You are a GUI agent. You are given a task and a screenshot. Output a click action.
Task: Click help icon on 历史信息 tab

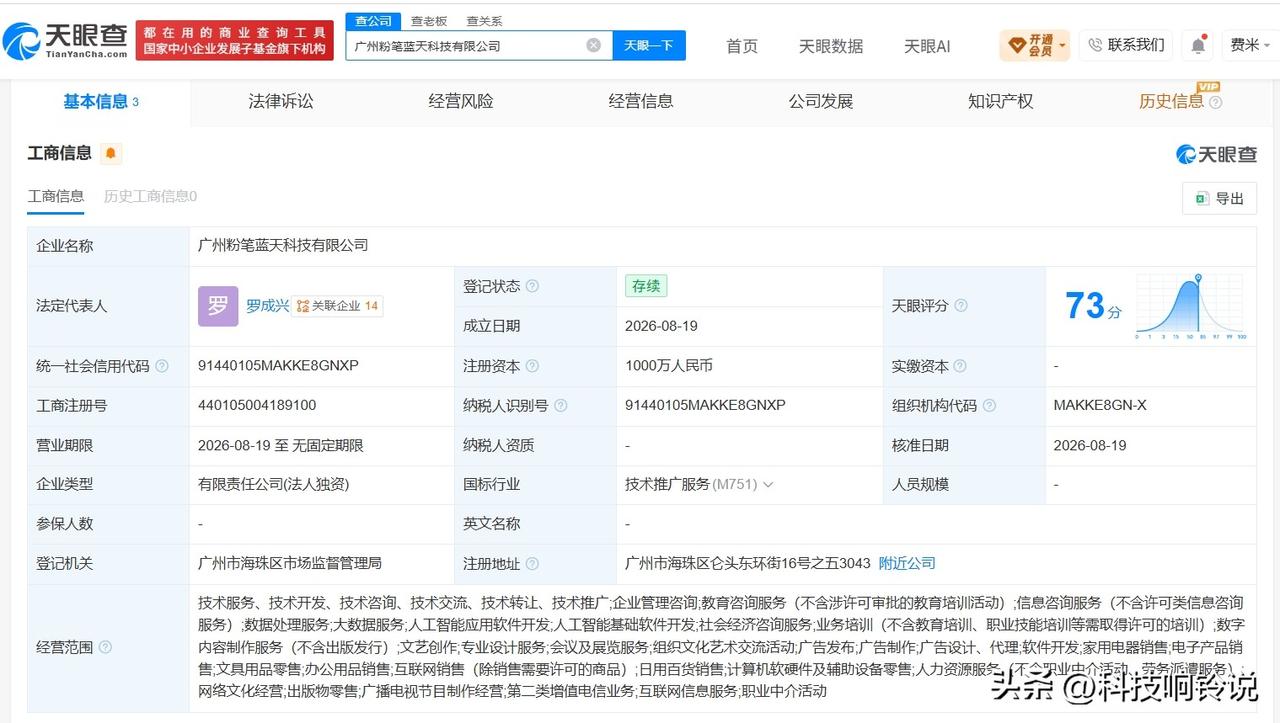tap(1215, 102)
